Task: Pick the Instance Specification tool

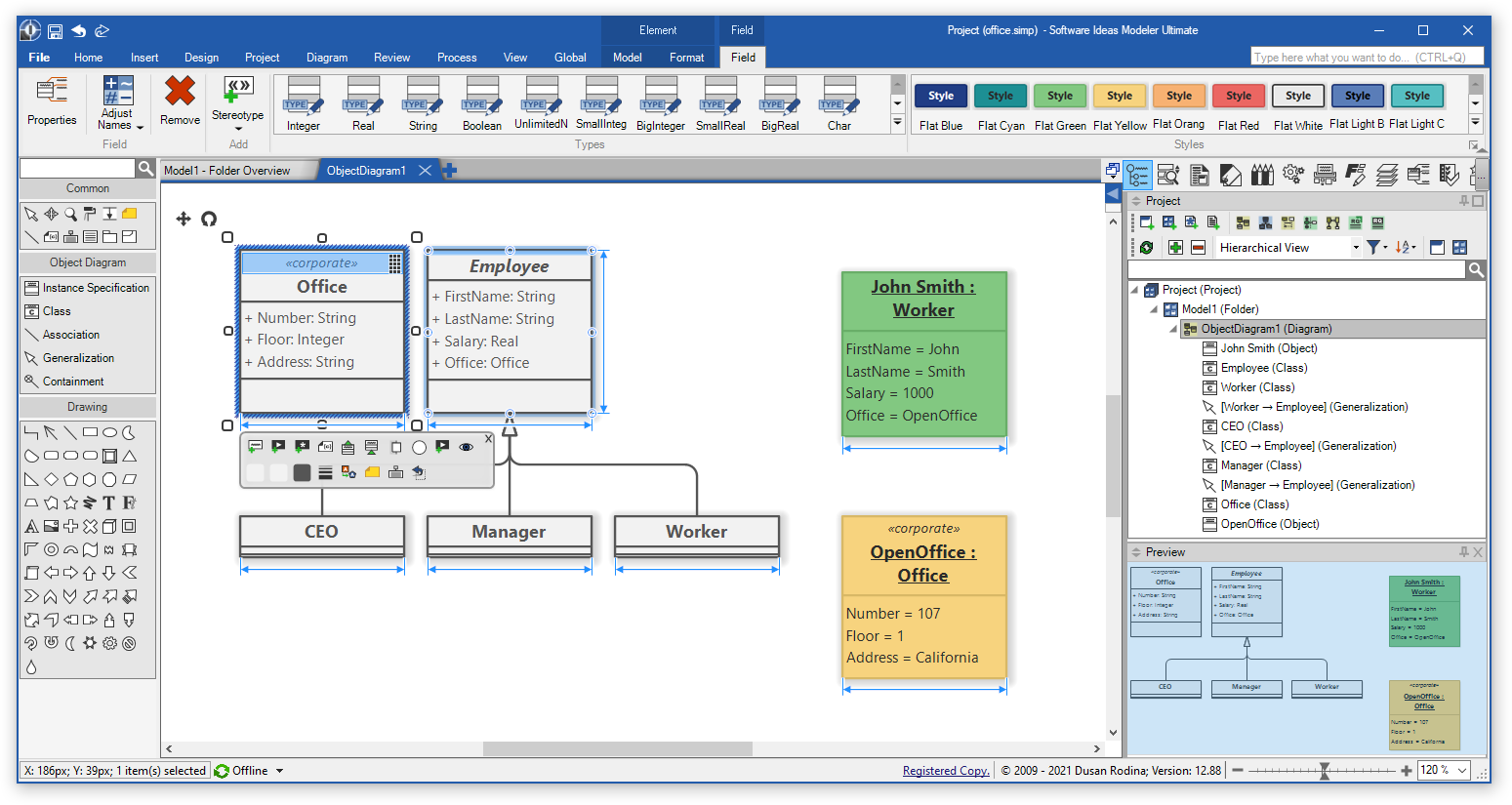Action: coord(88,288)
